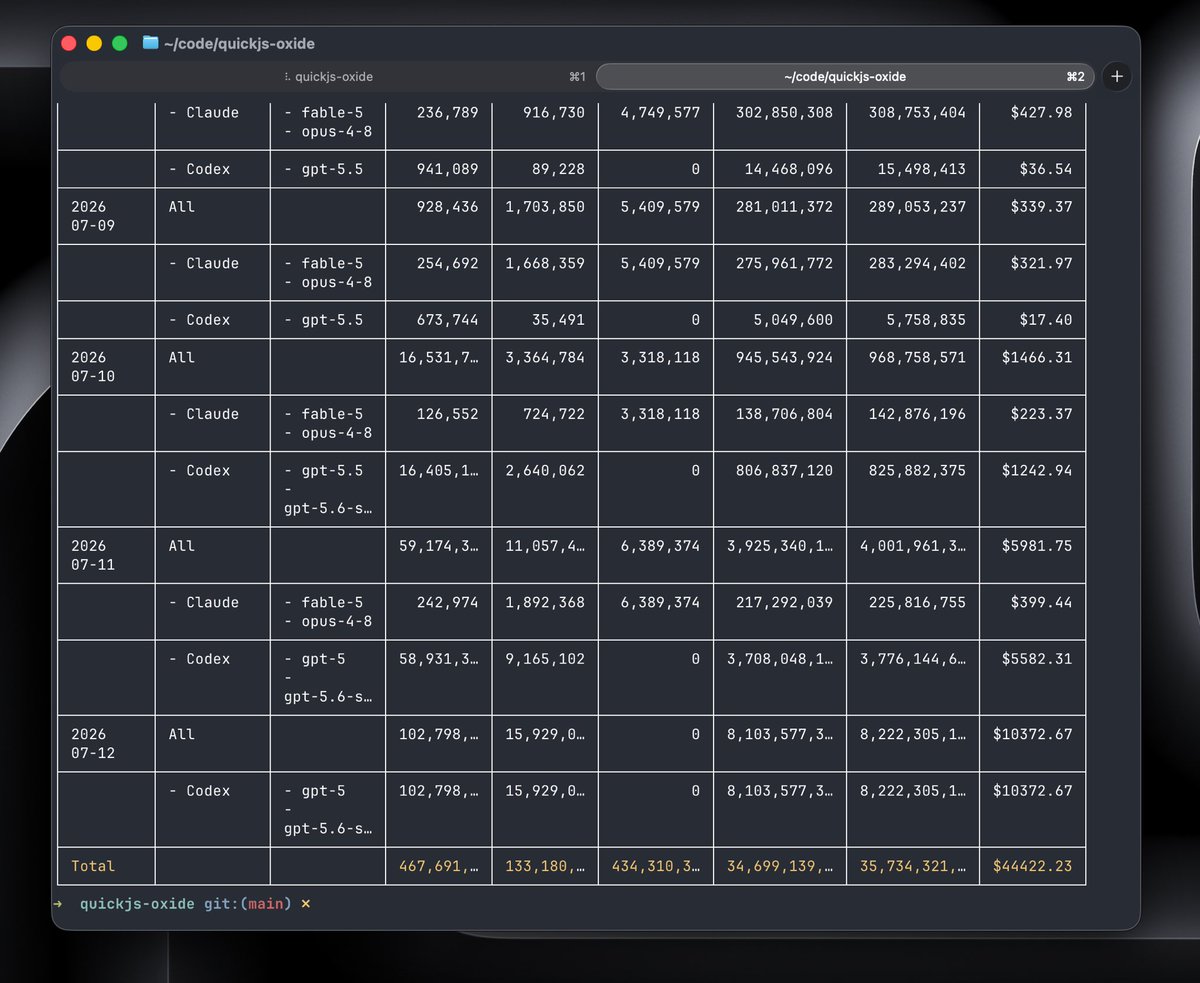
Task: Click the value 126,552
Action: click(447, 414)
